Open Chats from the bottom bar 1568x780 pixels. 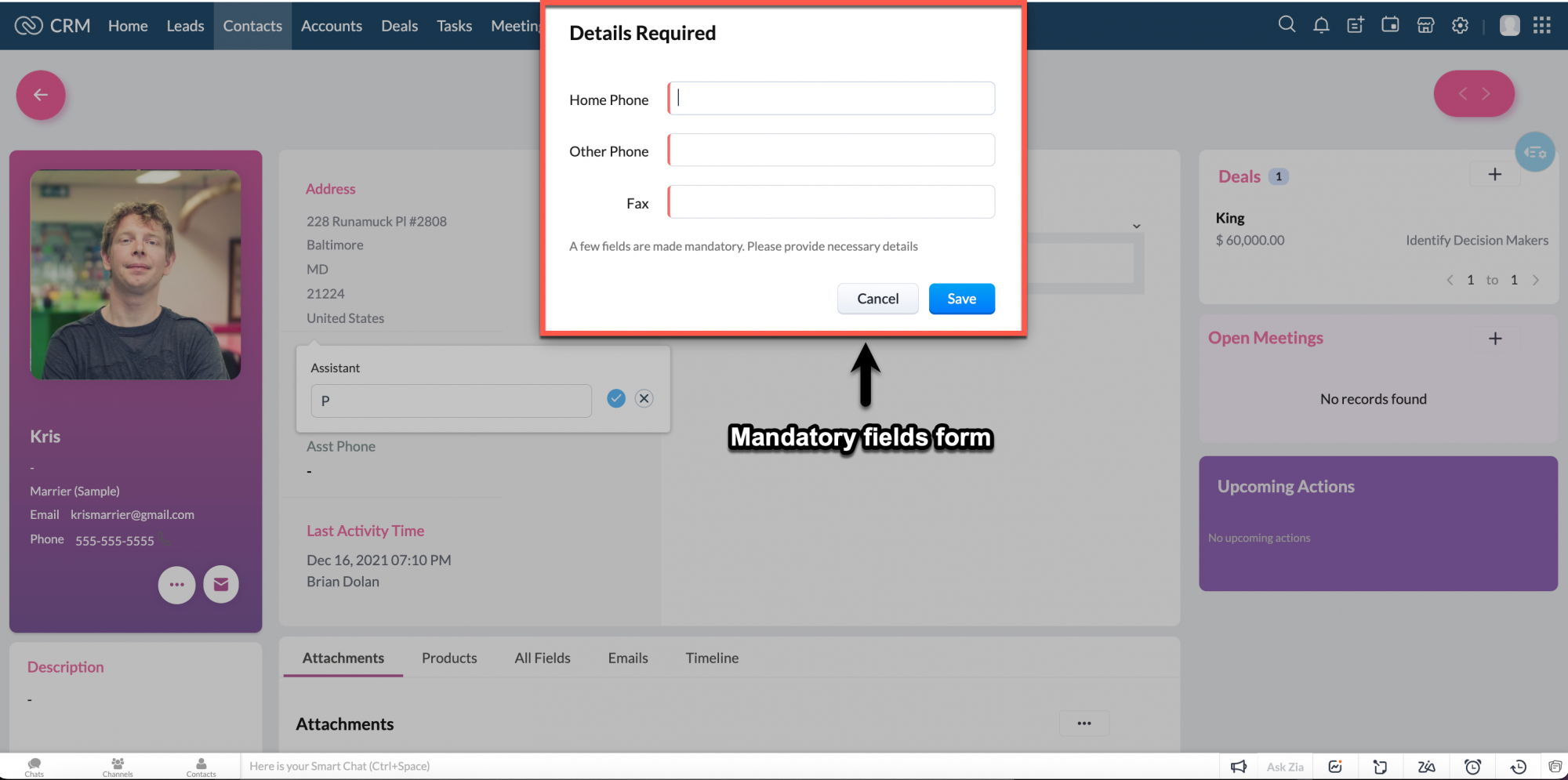(34, 766)
